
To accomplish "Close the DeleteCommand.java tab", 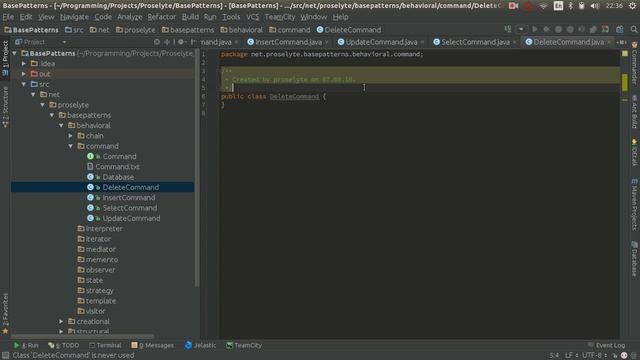I will pyautogui.click(x=609, y=42).
